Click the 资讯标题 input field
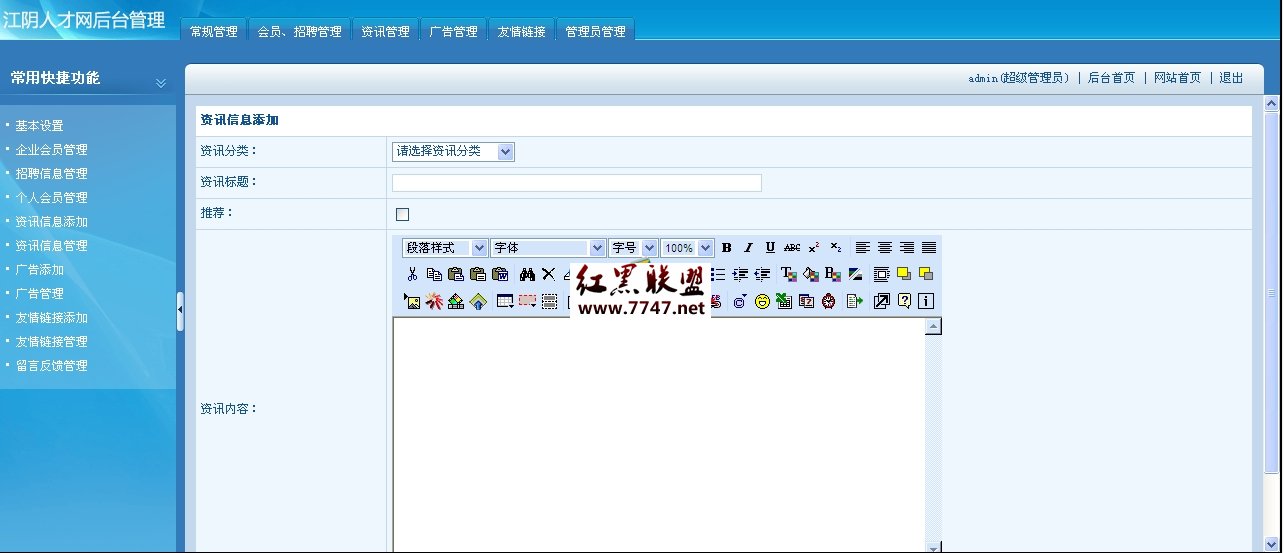This screenshot has width=1284, height=553. coord(577,183)
